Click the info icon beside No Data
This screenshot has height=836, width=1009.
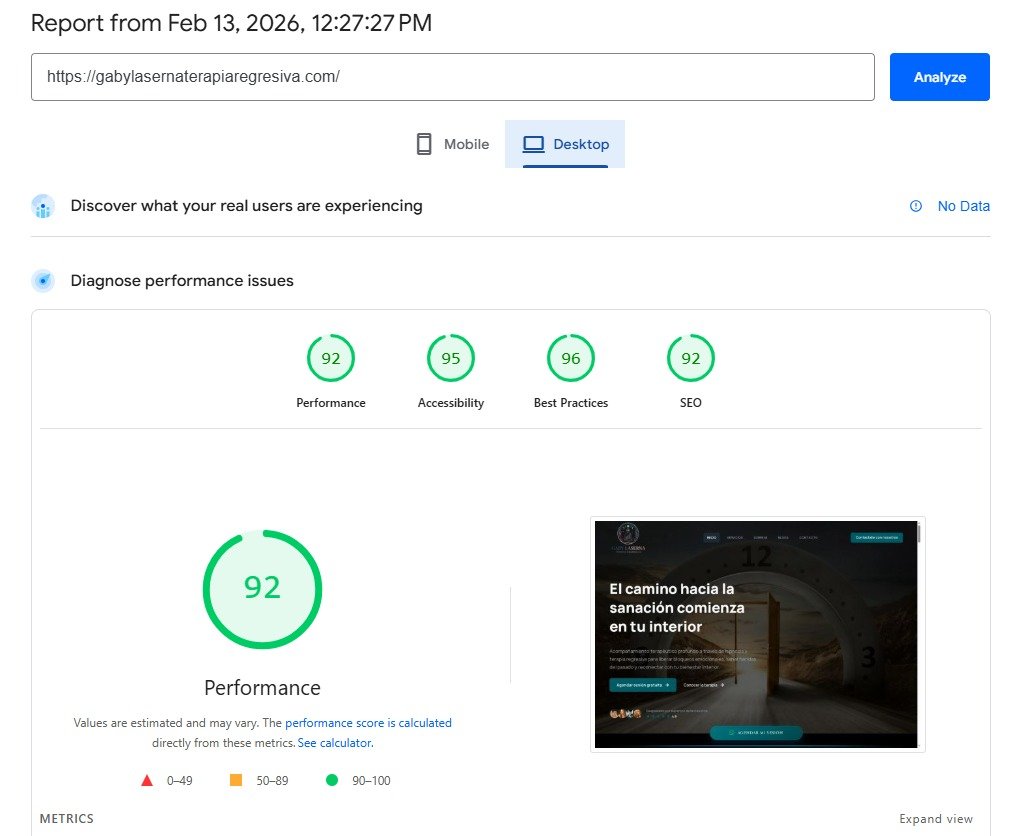tap(915, 206)
